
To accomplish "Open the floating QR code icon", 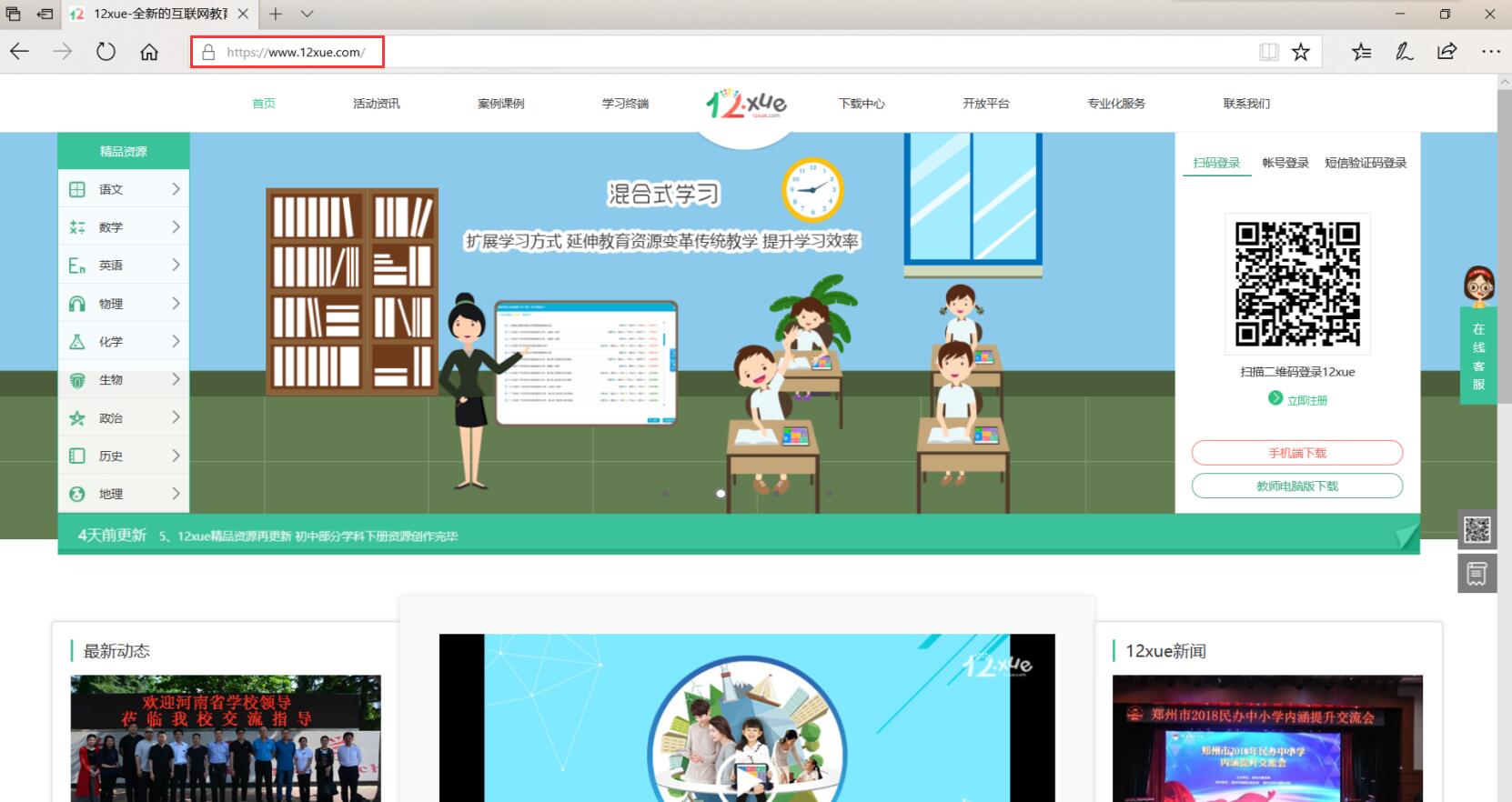I will (x=1477, y=529).
